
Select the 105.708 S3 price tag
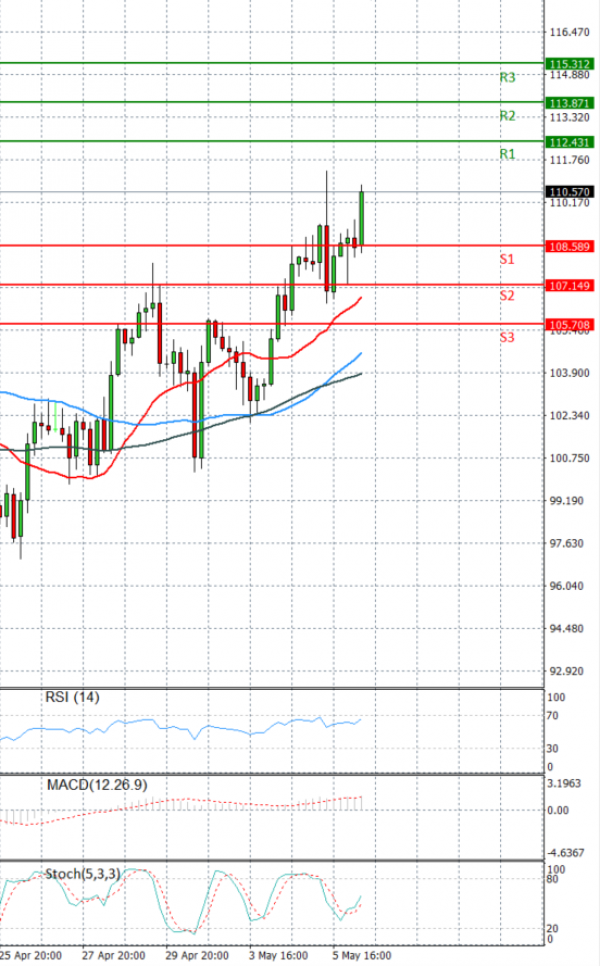pos(570,325)
